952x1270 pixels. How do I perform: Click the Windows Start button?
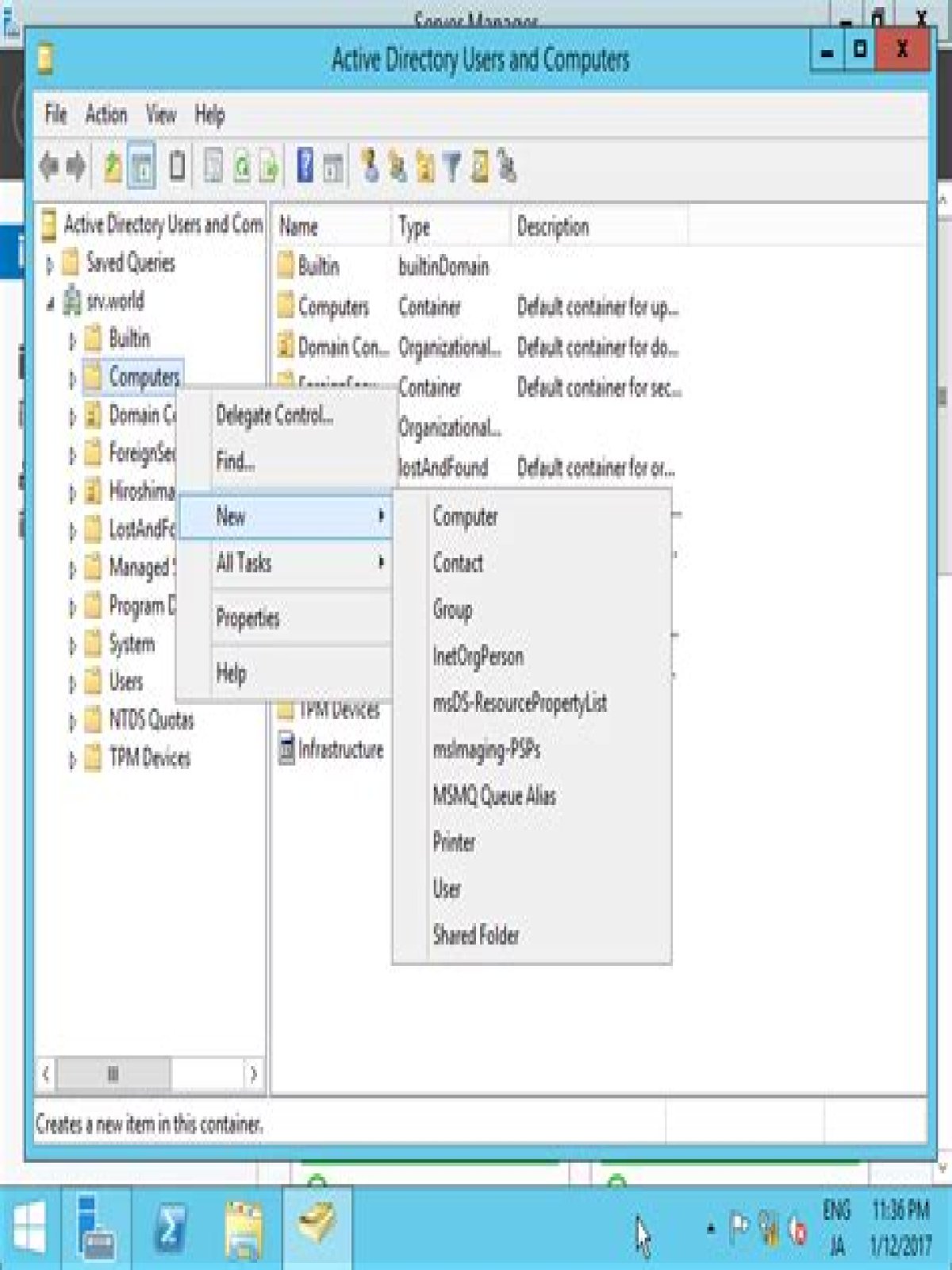pyautogui.click(x=29, y=1227)
